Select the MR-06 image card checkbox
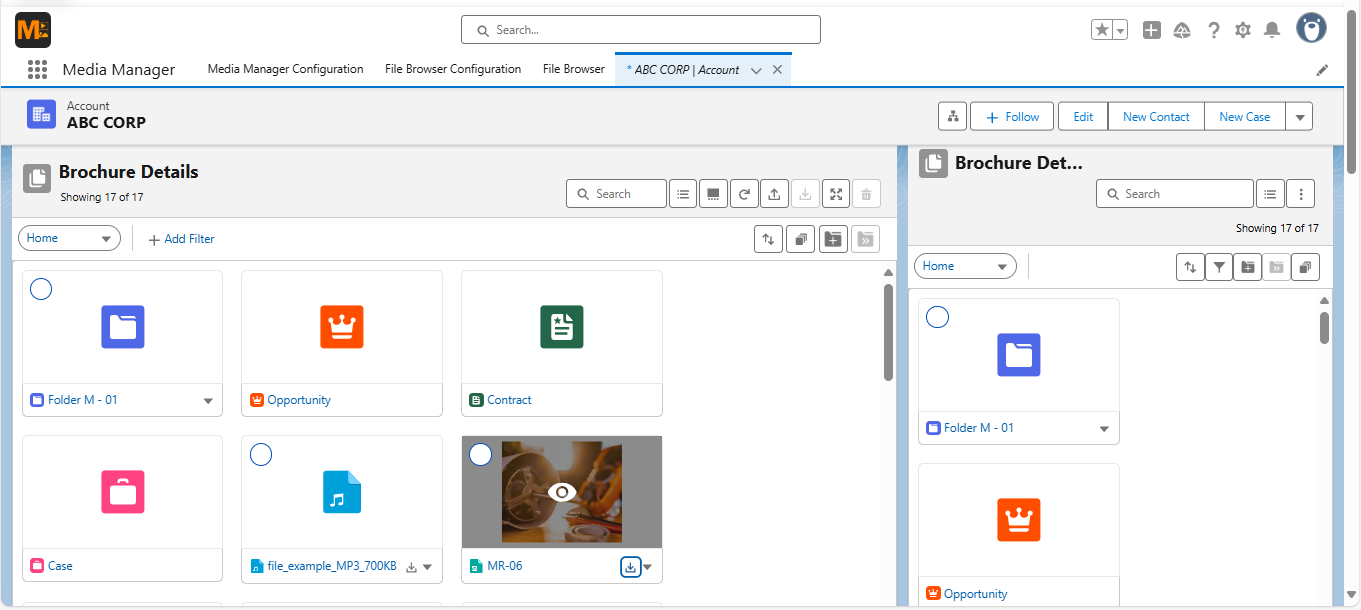The width and height of the screenshot is (1361, 610). pyautogui.click(x=481, y=455)
